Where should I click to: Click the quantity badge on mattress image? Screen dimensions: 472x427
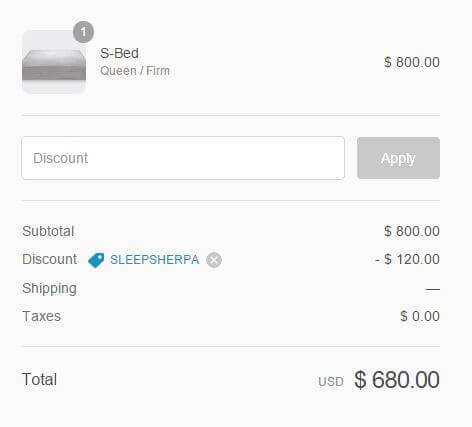point(83,32)
